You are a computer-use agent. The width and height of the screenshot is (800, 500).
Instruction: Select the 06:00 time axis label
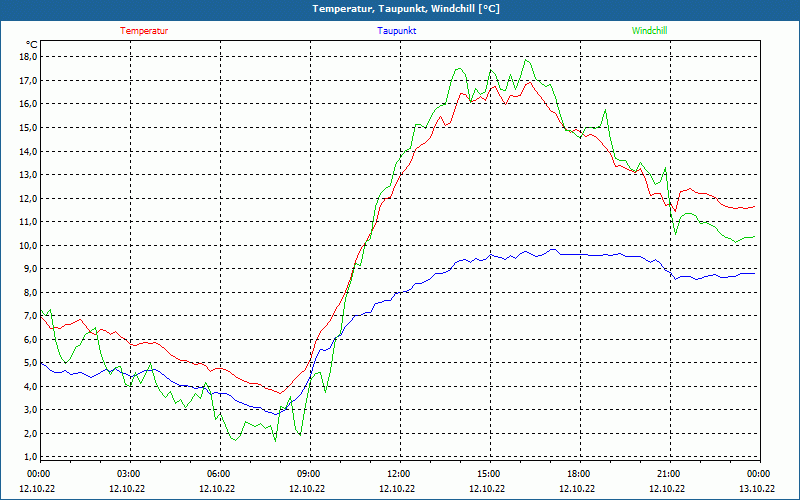(x=219, y=474)
